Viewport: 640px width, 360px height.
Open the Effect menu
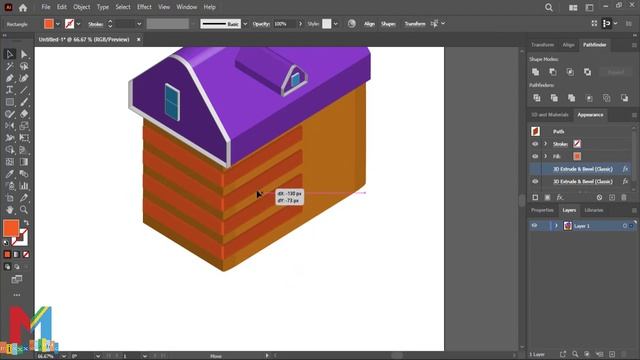(x=144, y=7)
